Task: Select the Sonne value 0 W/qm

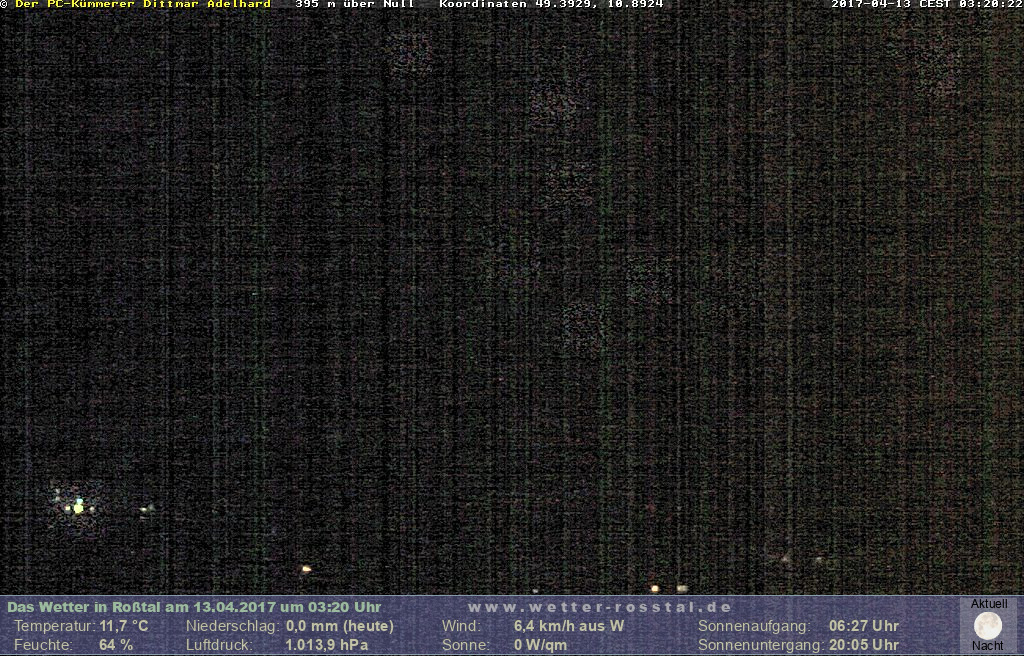Action: (x=540, y=645)
